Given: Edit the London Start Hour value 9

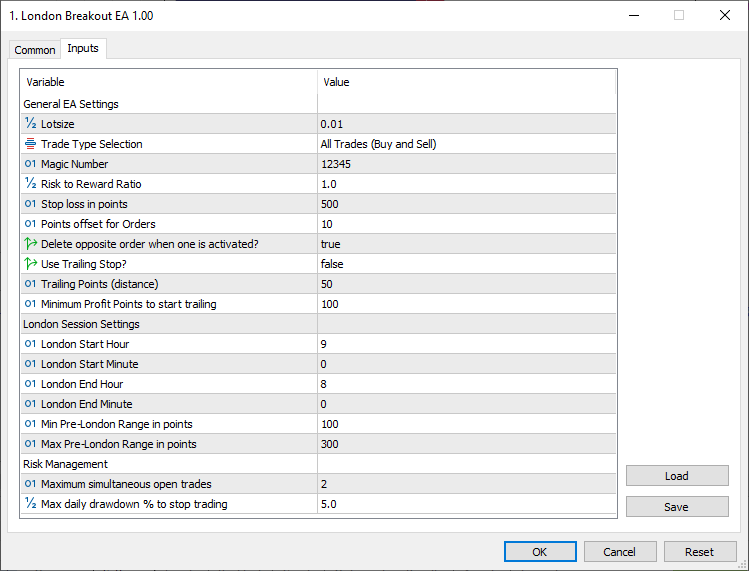Looking at the screenshot, I should [467, 344].
